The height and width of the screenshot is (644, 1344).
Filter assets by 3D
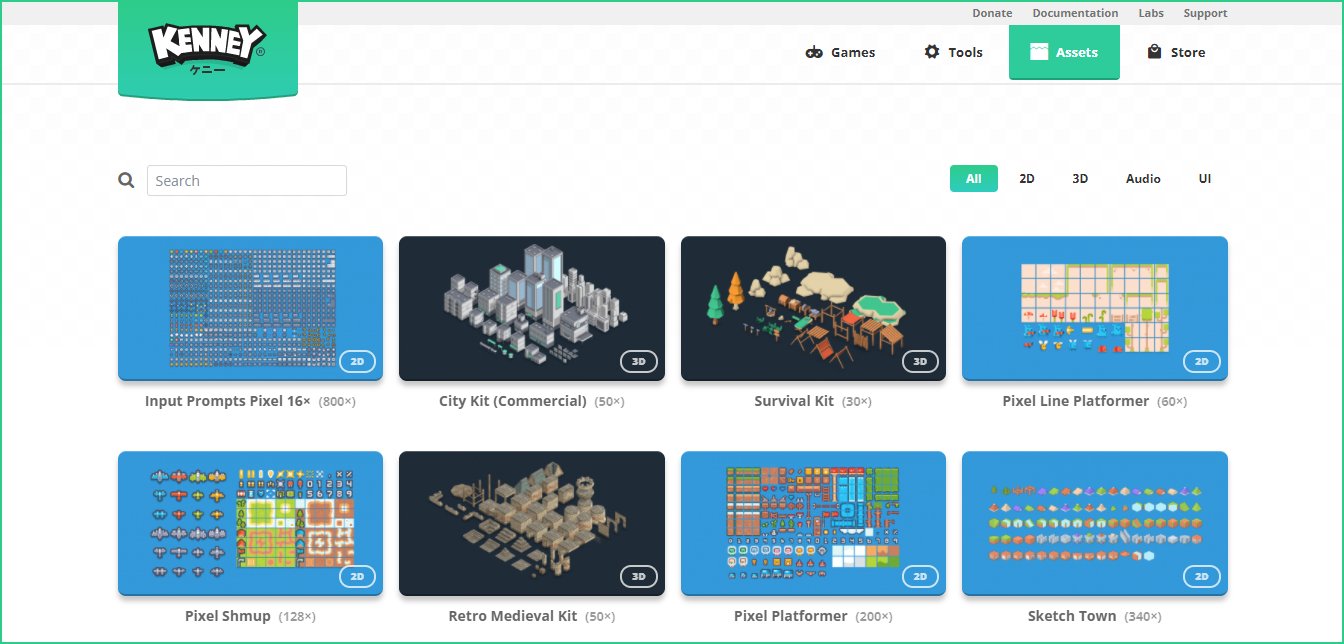1080,179
